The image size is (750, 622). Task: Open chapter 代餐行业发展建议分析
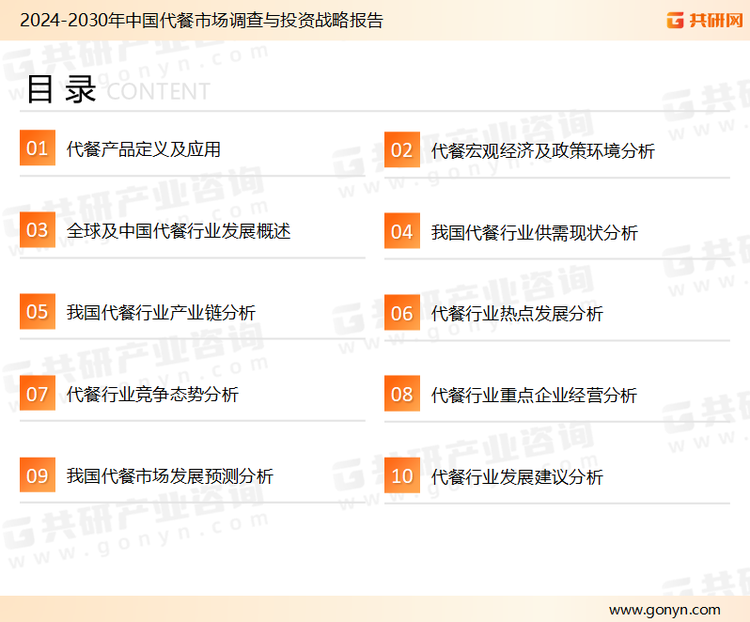click(517, 477)
